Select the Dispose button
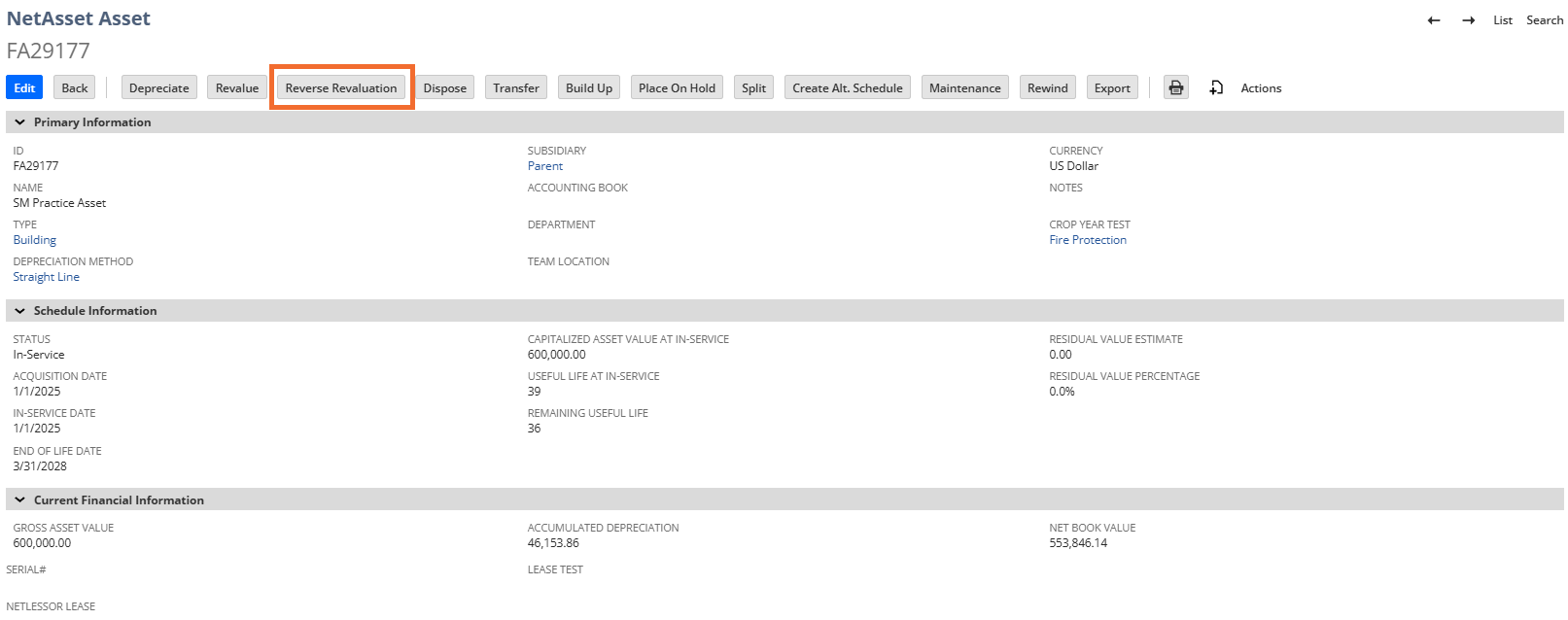 [x=444, y=87]
